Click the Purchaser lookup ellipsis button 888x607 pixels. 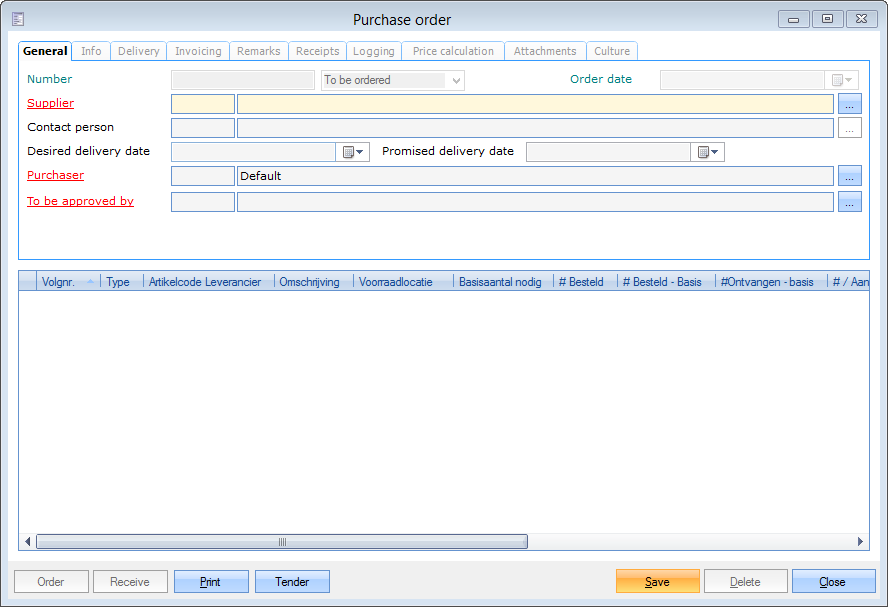pos(849,176)
